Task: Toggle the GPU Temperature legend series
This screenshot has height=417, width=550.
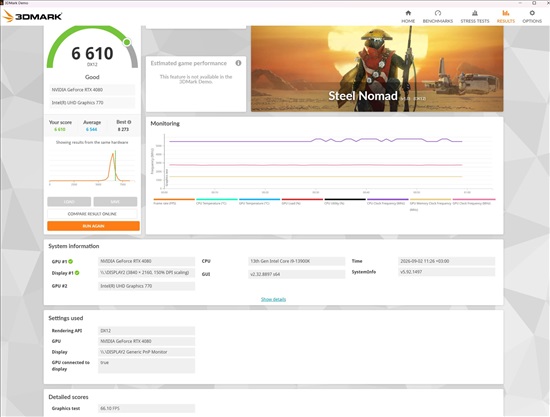Action: 260,201
